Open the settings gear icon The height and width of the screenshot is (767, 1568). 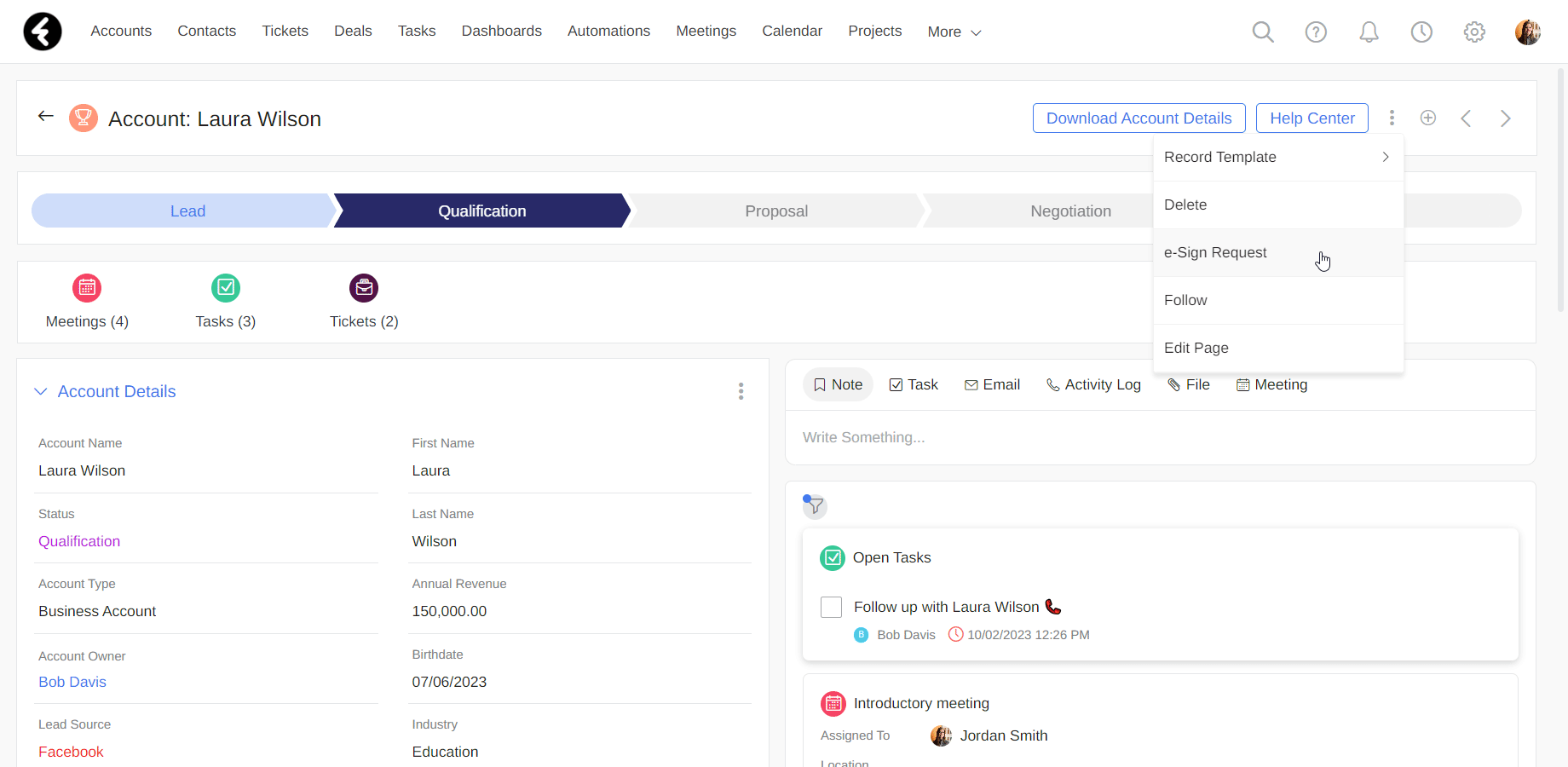pyautogui.click(x=1474, y=32)
